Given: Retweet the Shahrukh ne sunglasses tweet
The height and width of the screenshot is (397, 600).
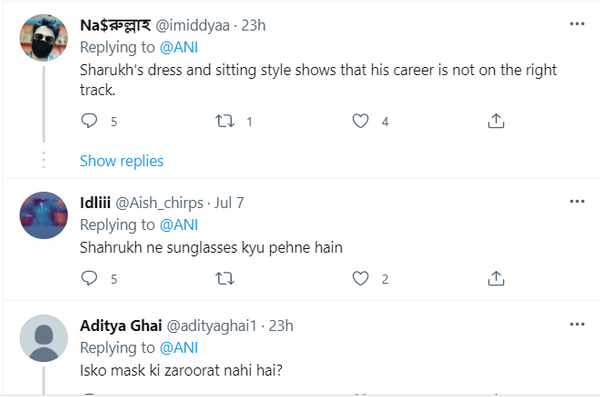Looking at the screenshot, I should pyautogui.click(x=225, y=279).
